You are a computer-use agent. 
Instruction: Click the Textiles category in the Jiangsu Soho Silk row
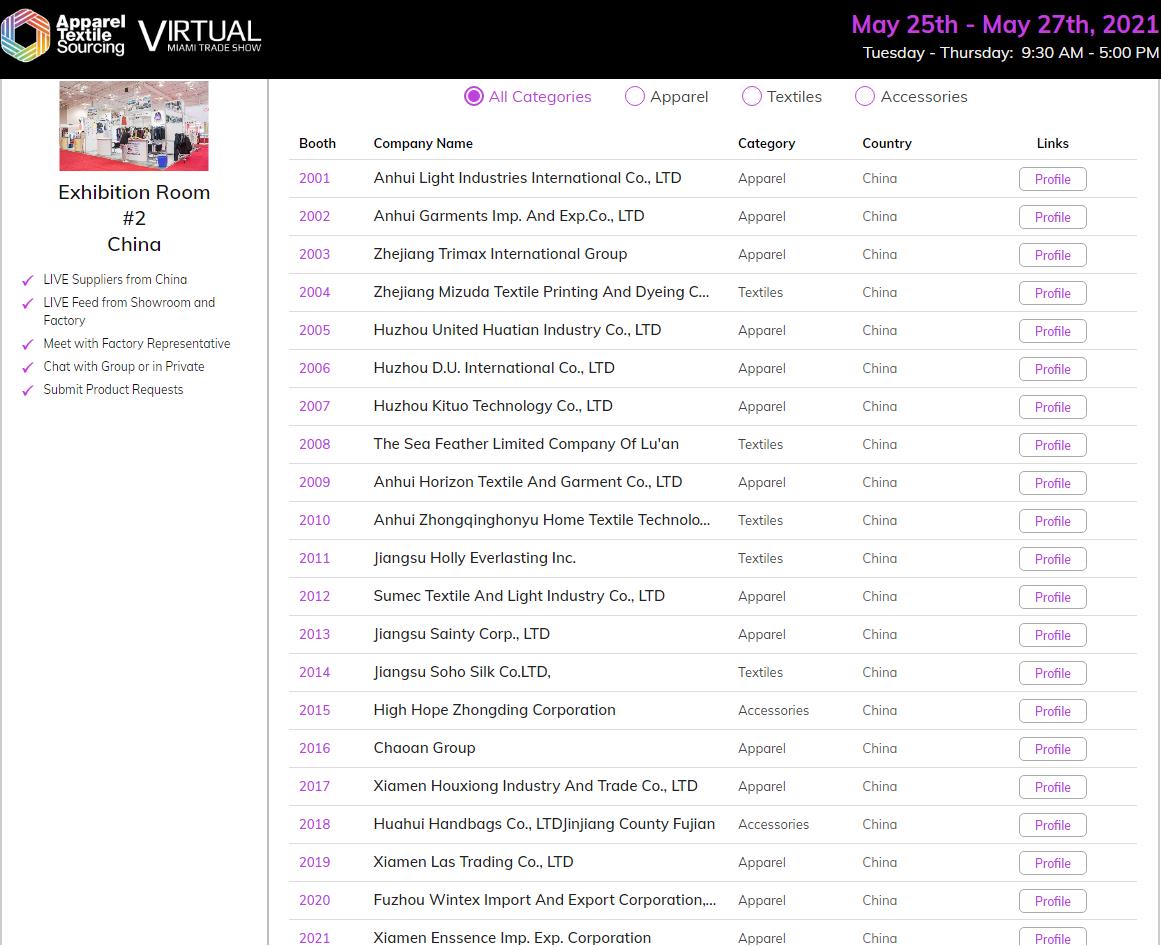pyautogui.click(x=760, y=672)
